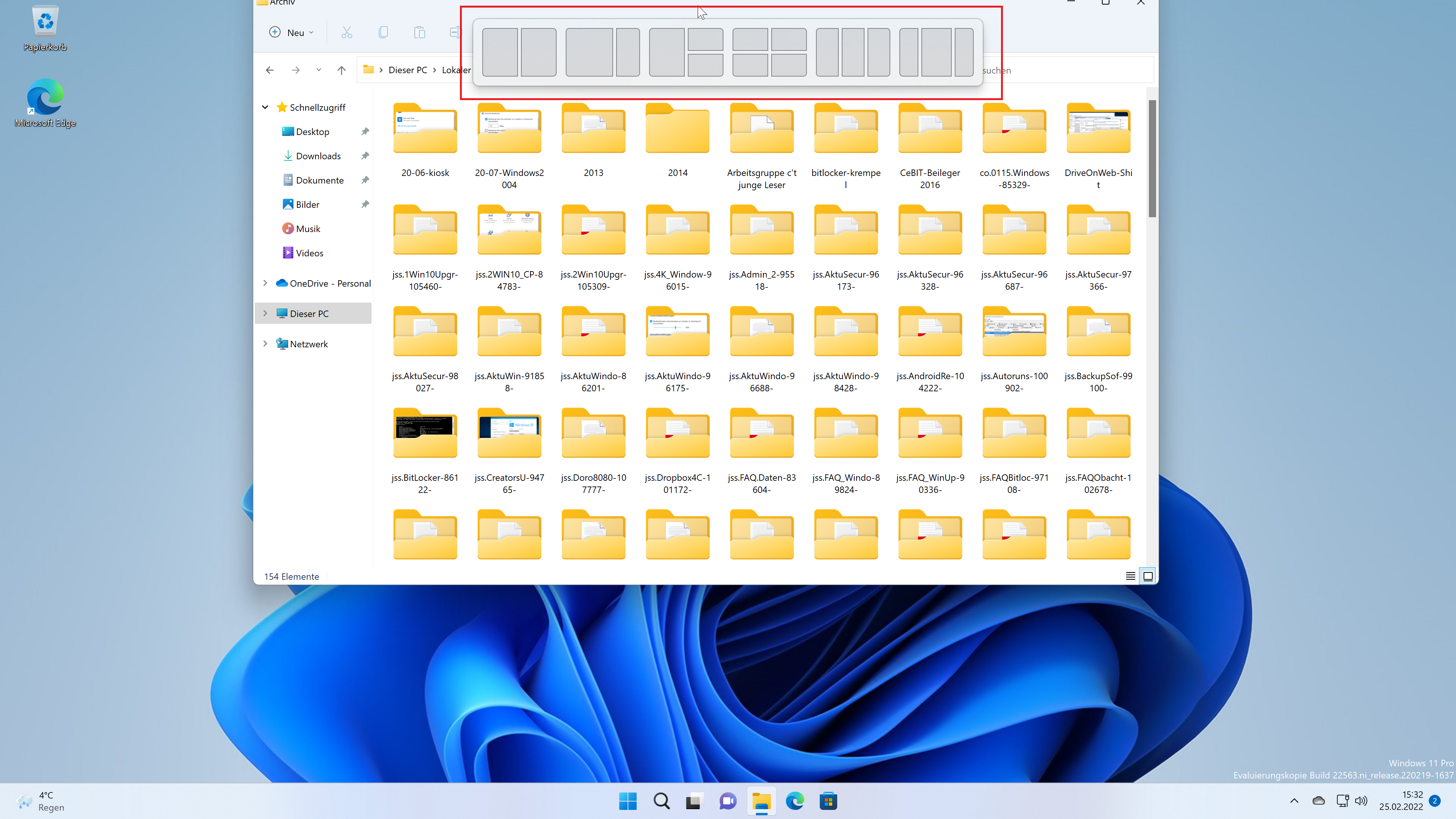Unpin Desktop from Schnellzugriff

365,131
